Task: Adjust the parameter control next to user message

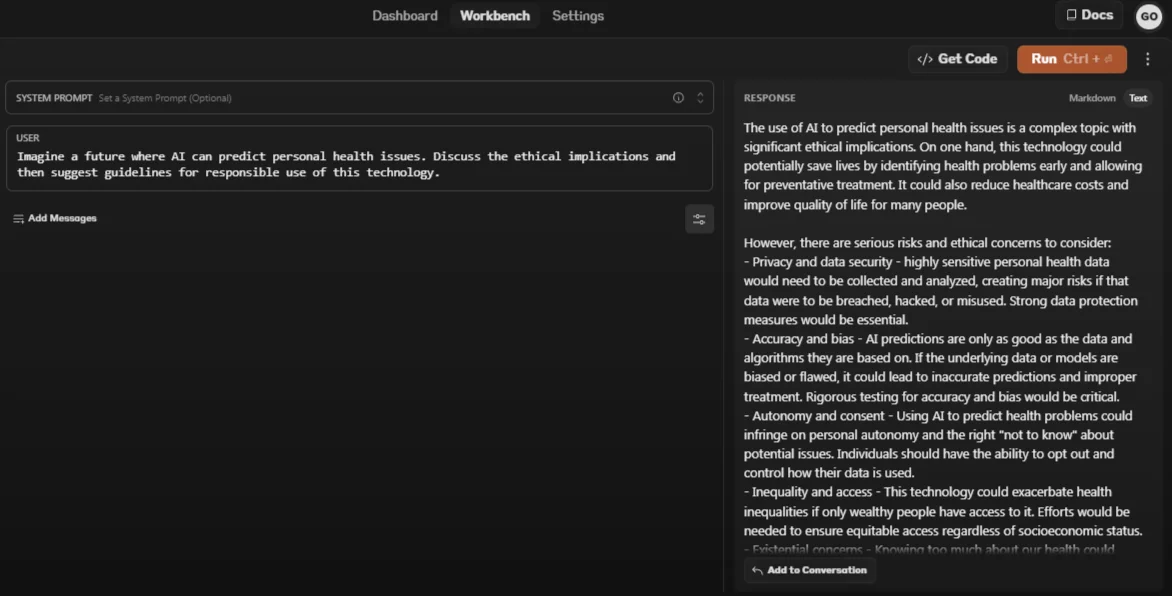Action: pos(700,218)
